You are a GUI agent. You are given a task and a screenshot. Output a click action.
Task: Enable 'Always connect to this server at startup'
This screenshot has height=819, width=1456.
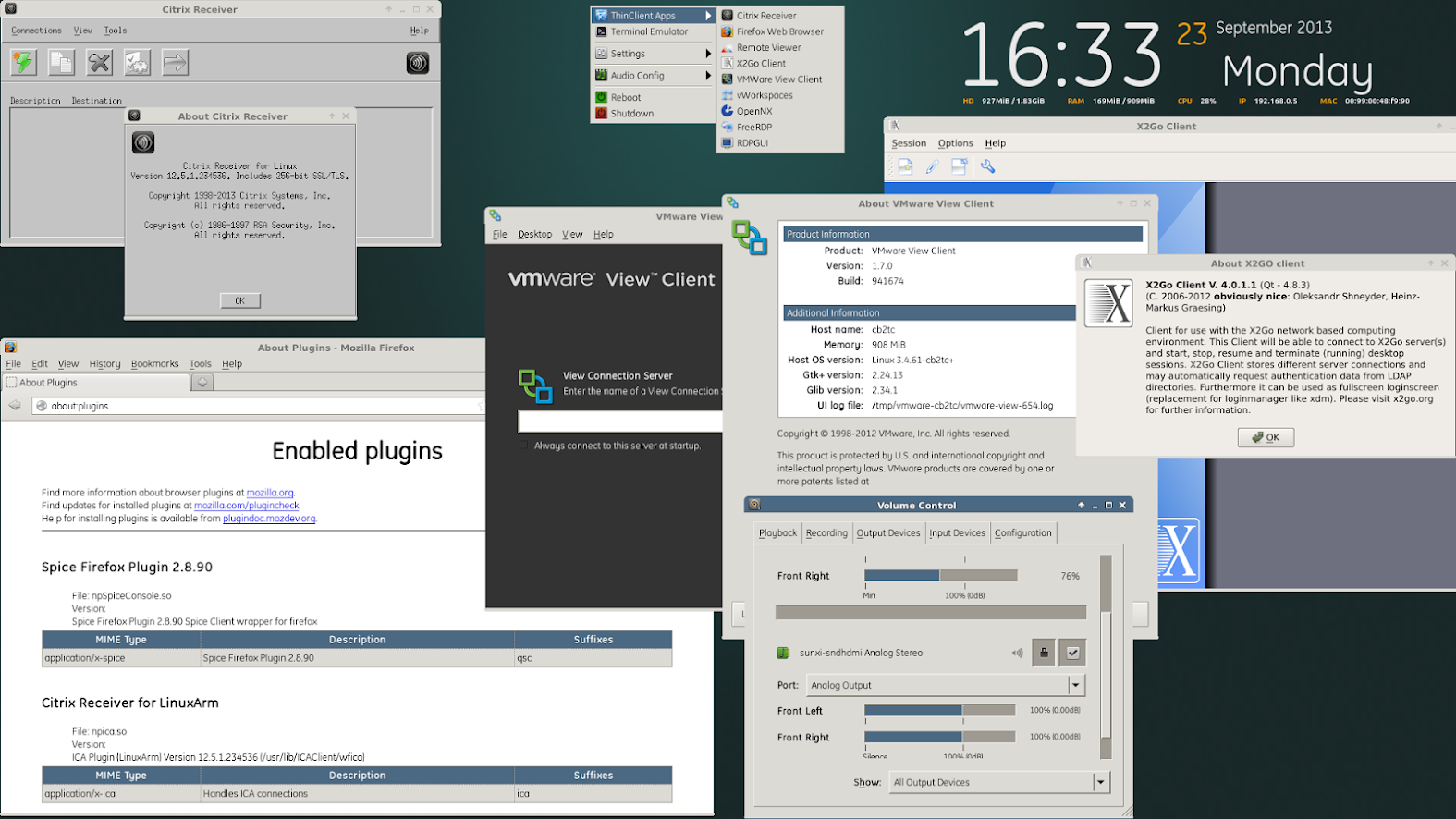coord(523,446)
